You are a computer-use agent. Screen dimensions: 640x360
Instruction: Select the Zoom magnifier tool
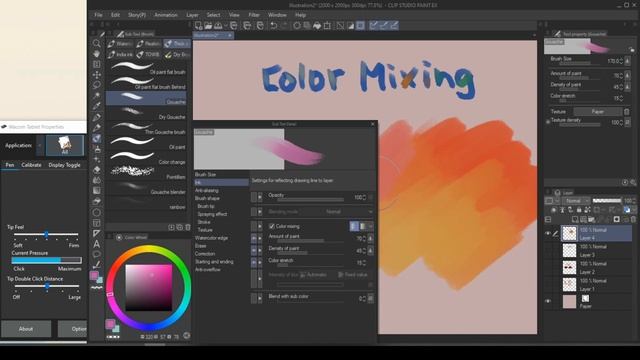(x=97, y=43)
